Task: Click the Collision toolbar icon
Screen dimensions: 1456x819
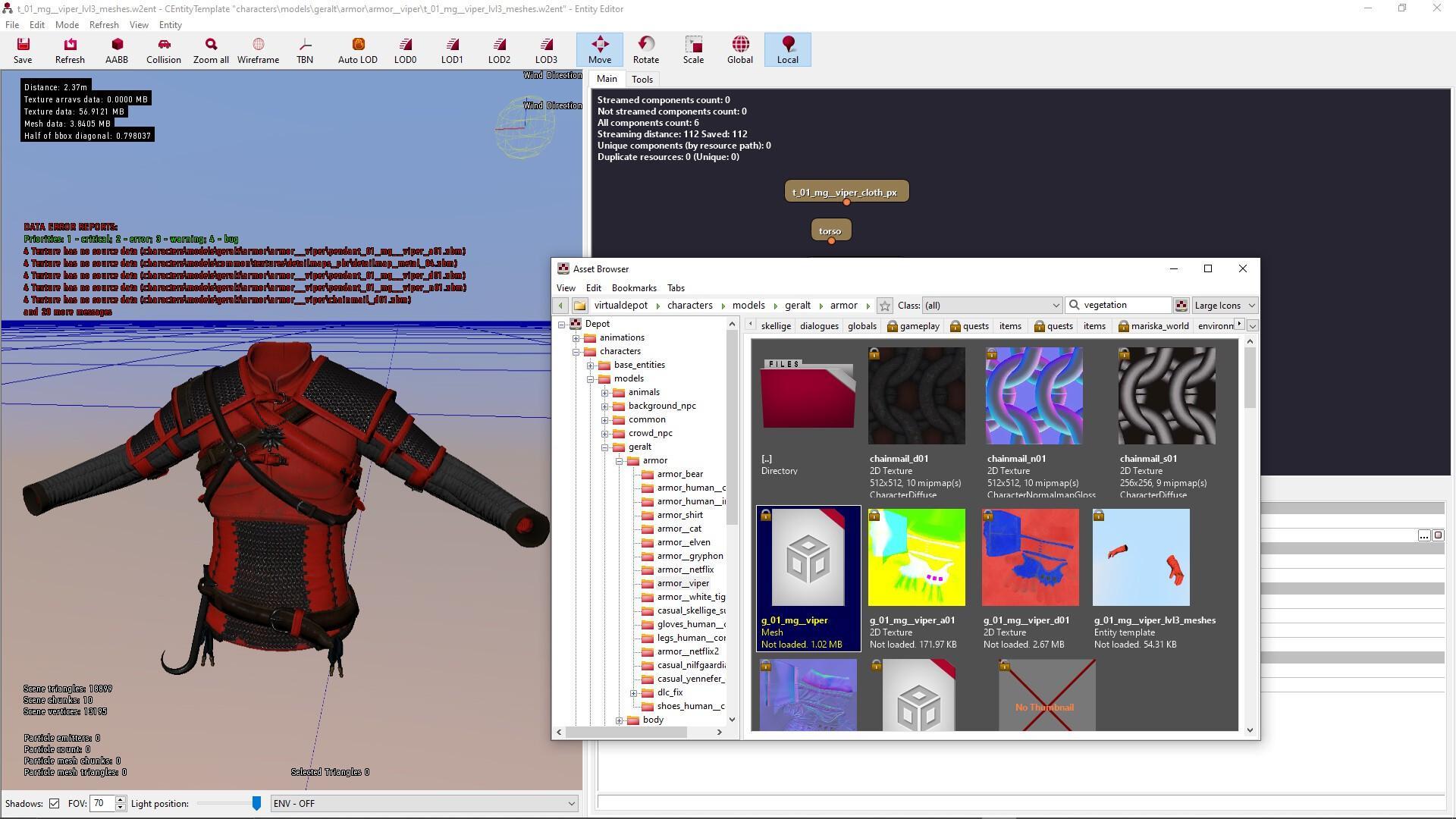Action: tap(163, 49)
